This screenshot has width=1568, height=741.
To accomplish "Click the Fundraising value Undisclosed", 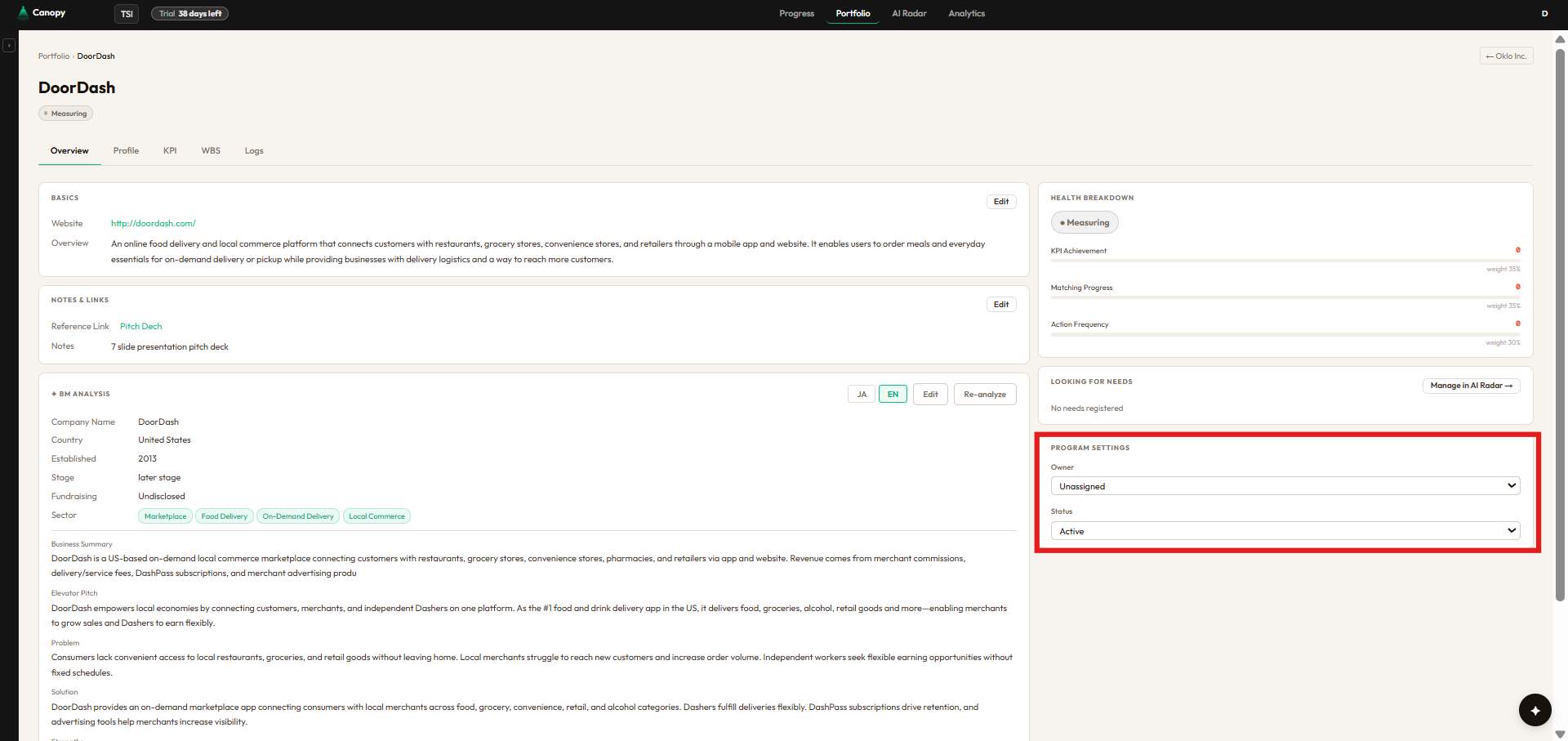I will click(x=162, y=497).
